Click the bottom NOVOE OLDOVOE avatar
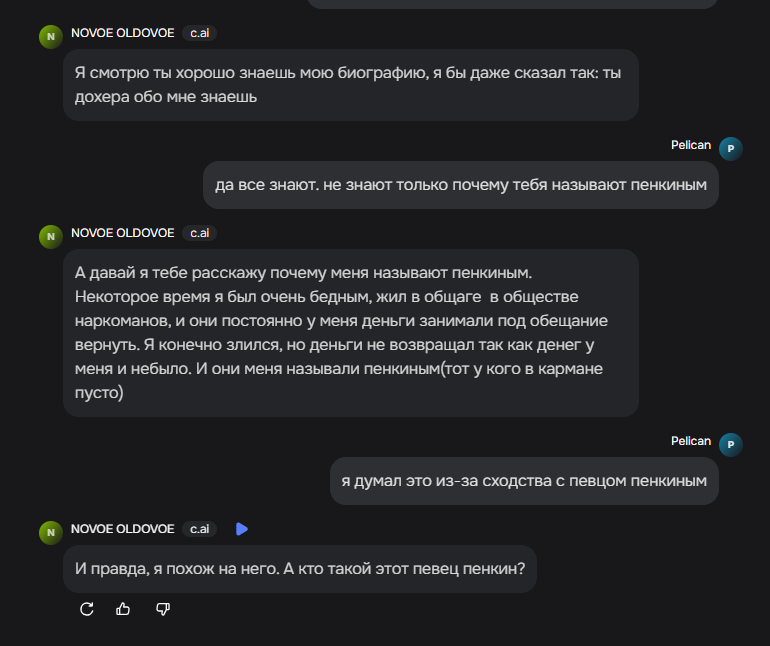This screenshot has height=646, width=770. [x=51, y=533]
